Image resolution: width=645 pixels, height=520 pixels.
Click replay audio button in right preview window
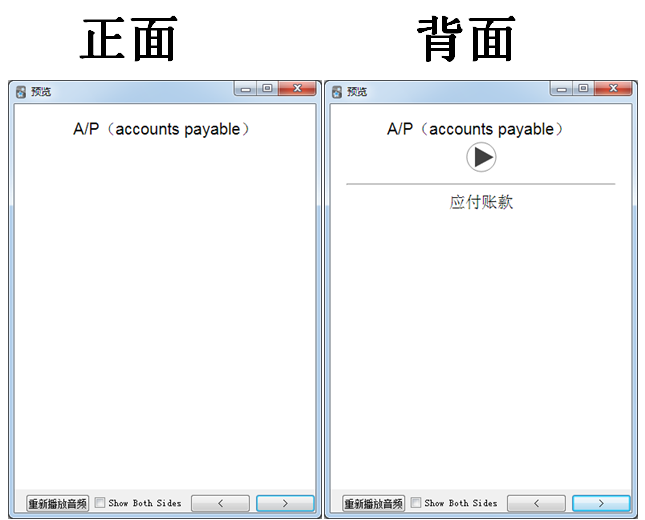(x=374, y=503)
